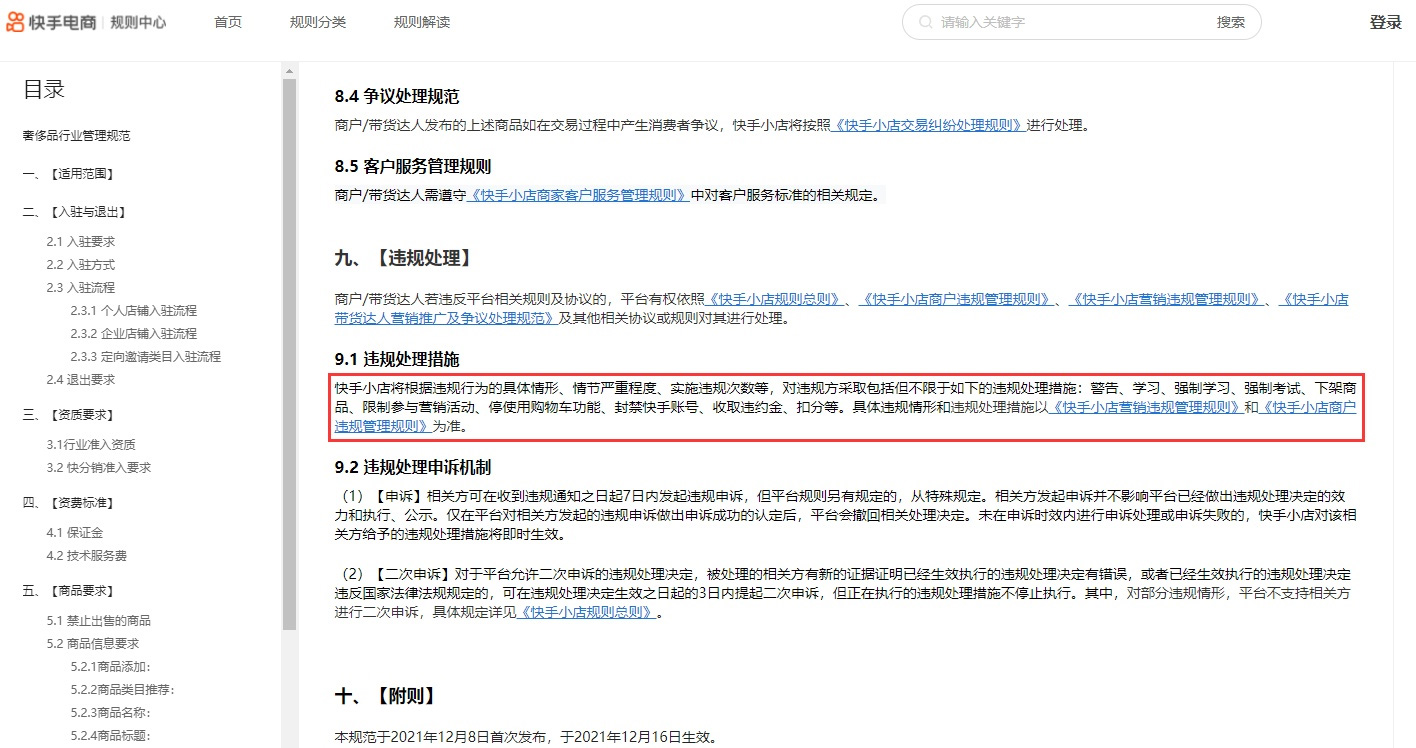Select 奢侈品行业管理规范 in the sidebar
Screen dimensions: 1416x748
click(x=77, y=136)
